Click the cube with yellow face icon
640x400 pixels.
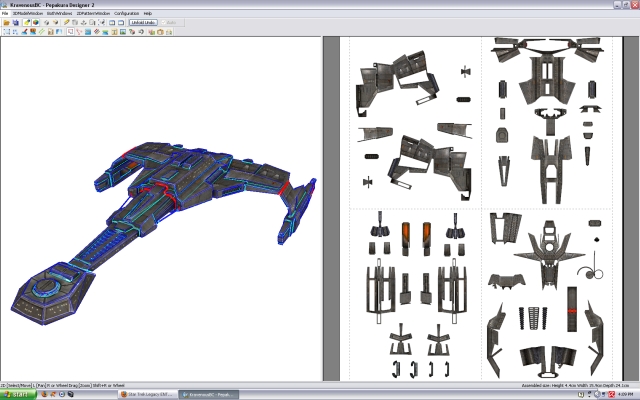[56, 22]
